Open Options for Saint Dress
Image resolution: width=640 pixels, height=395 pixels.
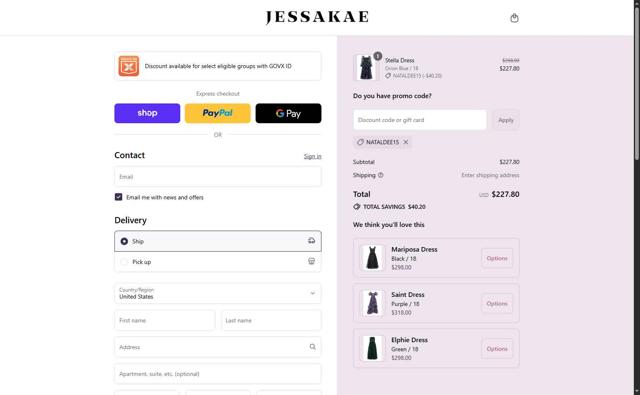pyautogui.click(x=497, y=304)
